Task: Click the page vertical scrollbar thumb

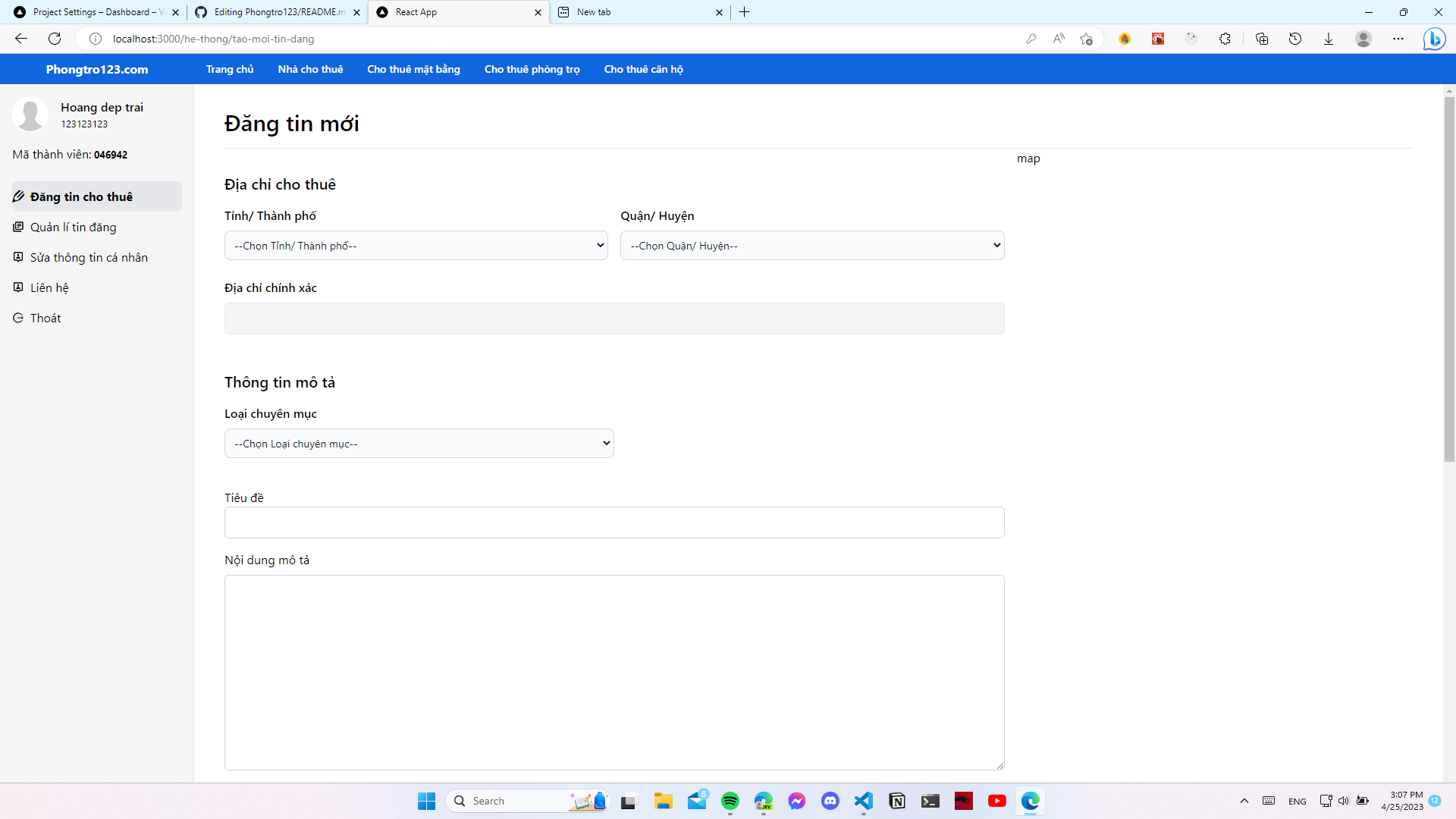Action: tap(1449, 279)
